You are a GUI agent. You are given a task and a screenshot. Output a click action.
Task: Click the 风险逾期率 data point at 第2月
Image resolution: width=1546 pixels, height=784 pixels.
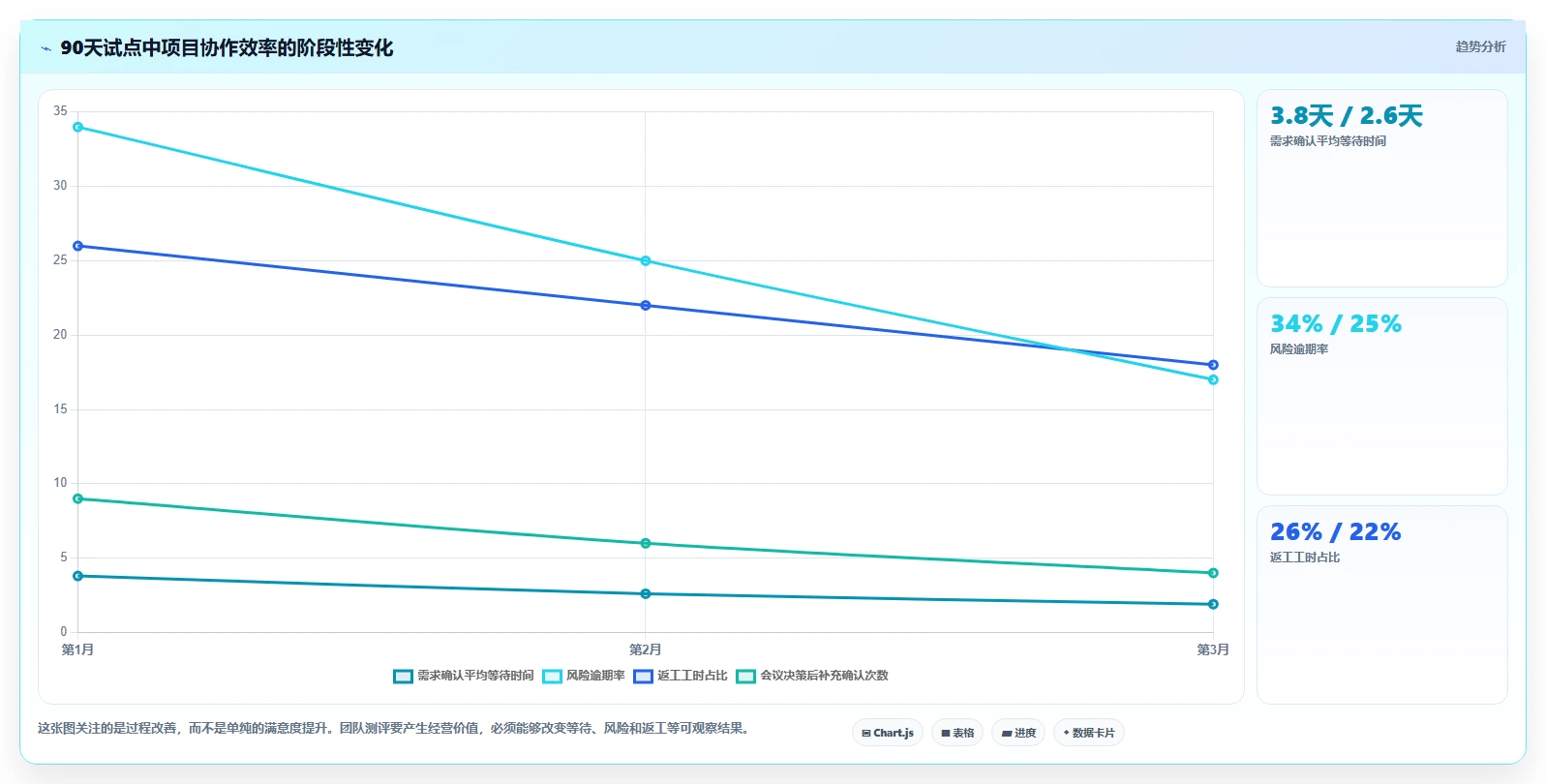646,261
